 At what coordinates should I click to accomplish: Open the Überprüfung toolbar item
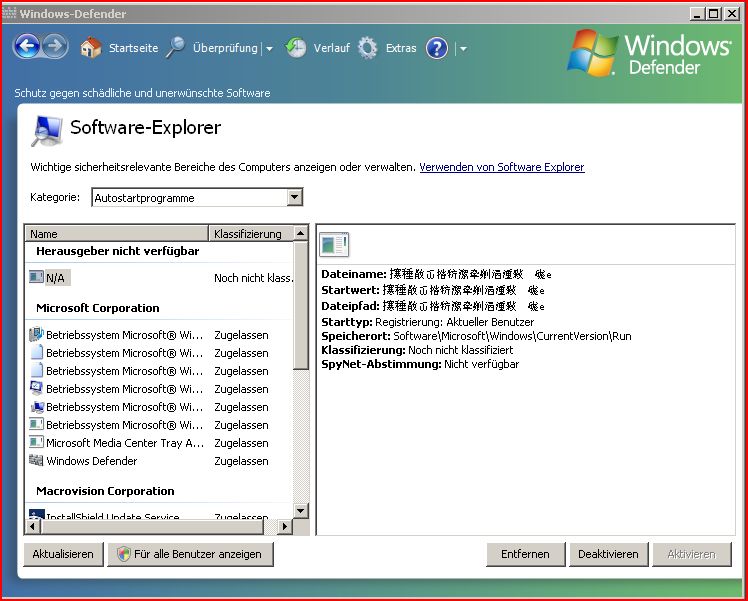point(225,48)
